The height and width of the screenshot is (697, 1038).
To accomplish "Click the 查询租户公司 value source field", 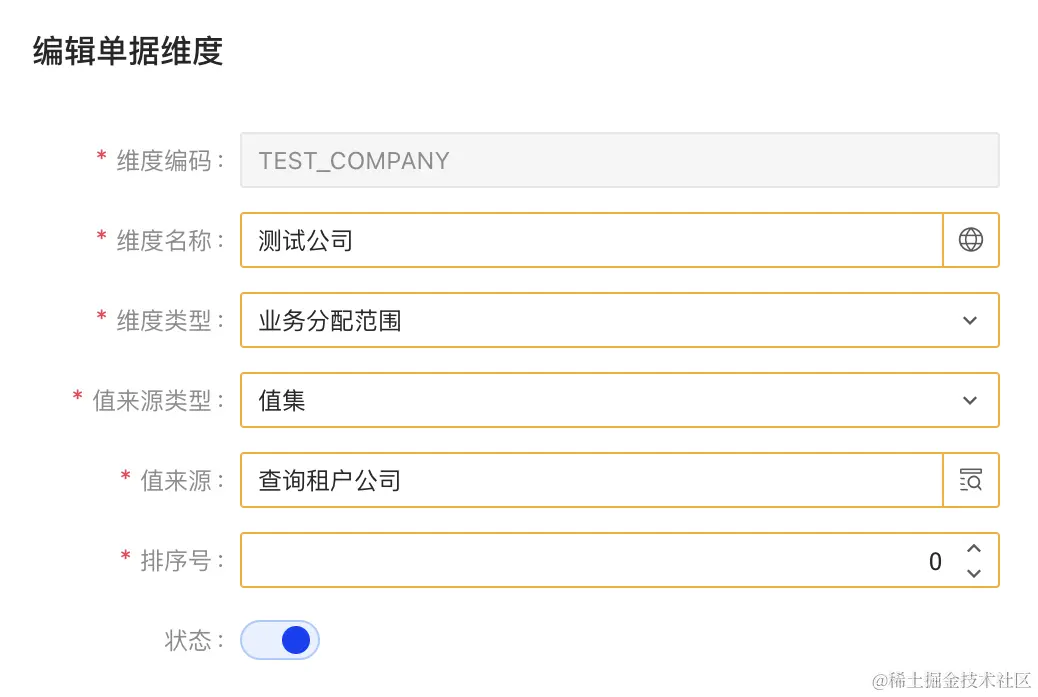I will point(592,480).
